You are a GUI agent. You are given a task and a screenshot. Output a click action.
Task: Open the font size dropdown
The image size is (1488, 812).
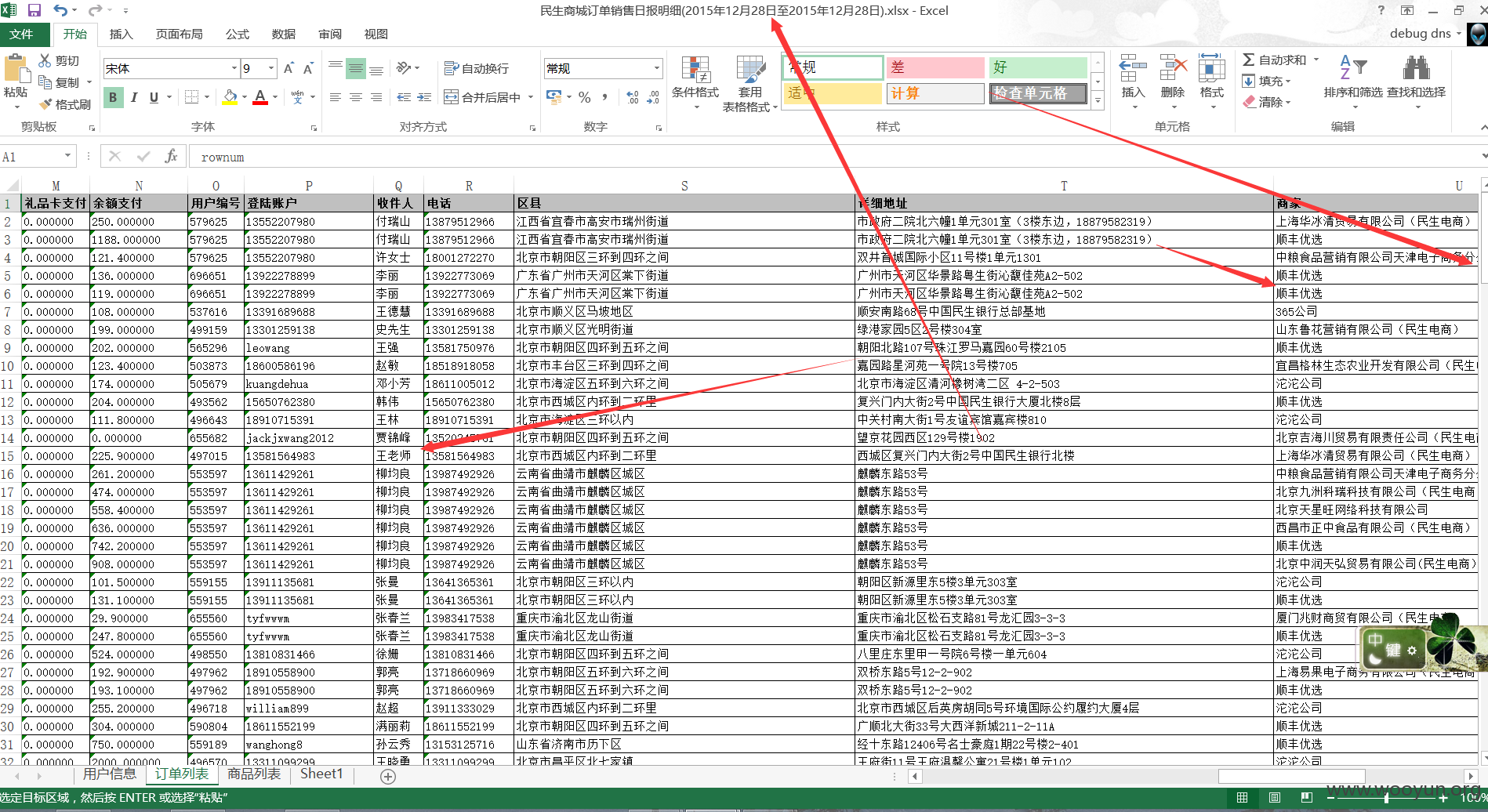pos(271,68)
